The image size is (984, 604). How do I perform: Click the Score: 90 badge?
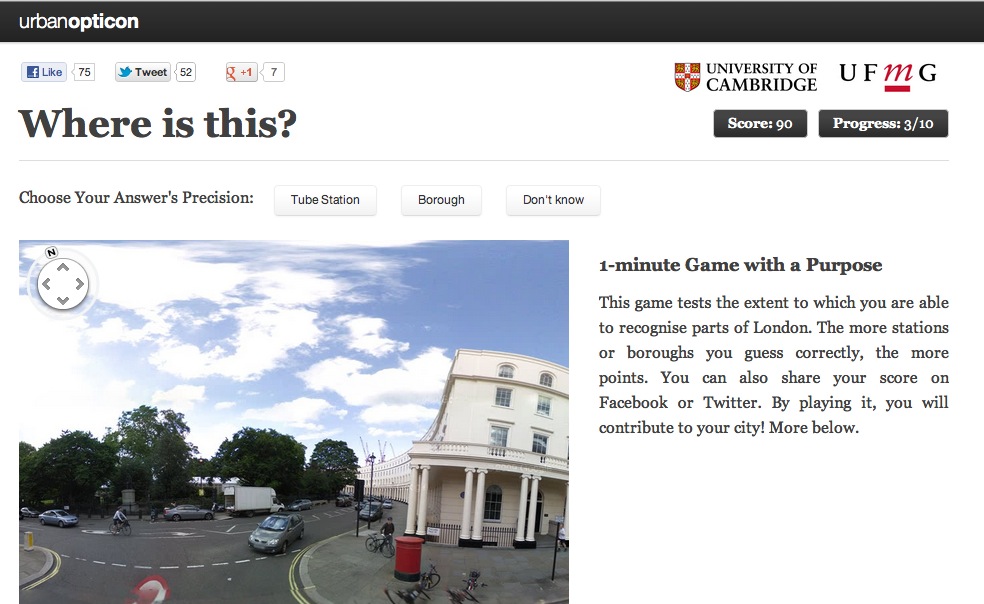[760, 123]
